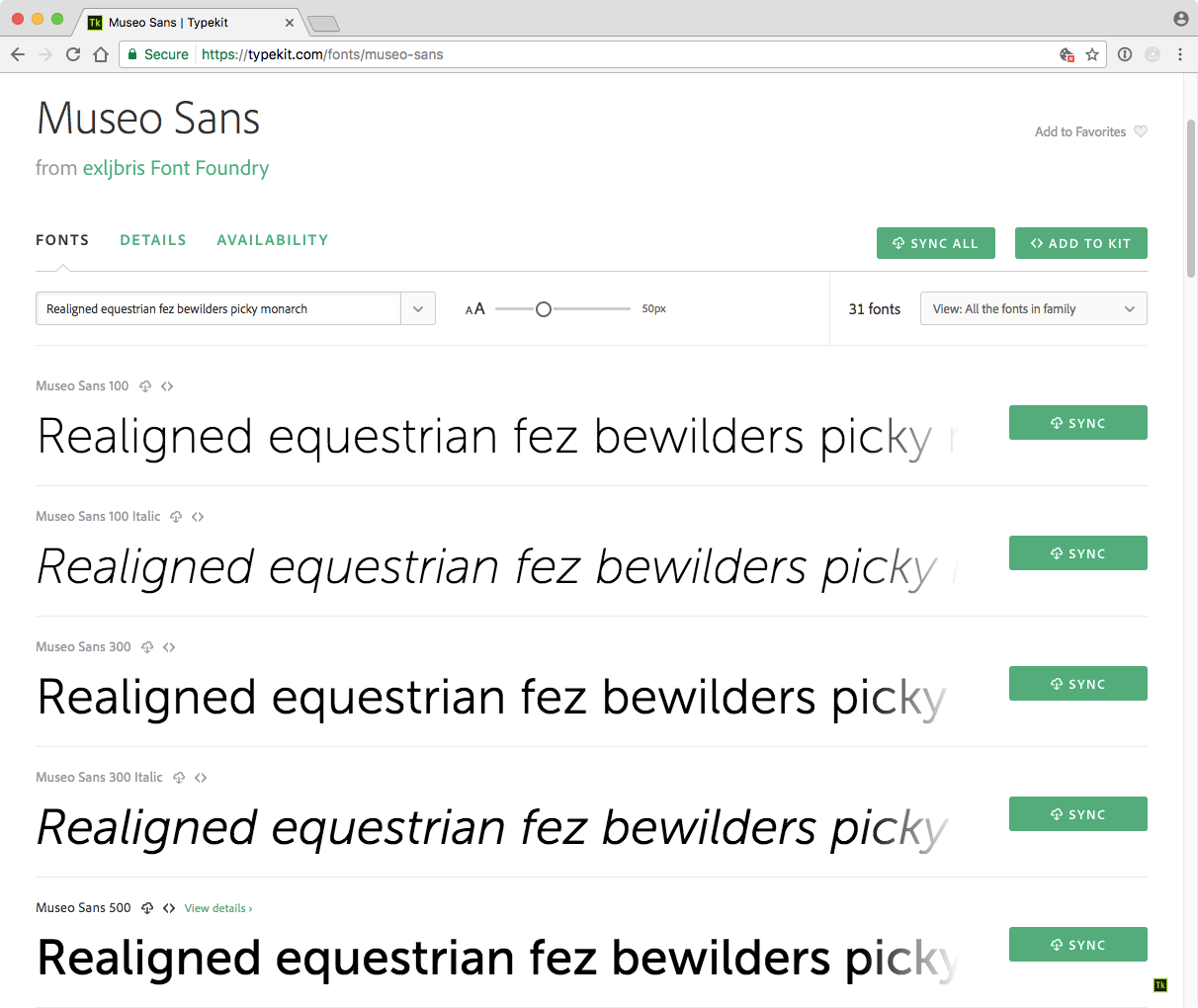This screenshot has width=1198, height=1008.
Task: Open Chrome's three-dot menu
Action: pyautogui.click(x=1180, y=54)
